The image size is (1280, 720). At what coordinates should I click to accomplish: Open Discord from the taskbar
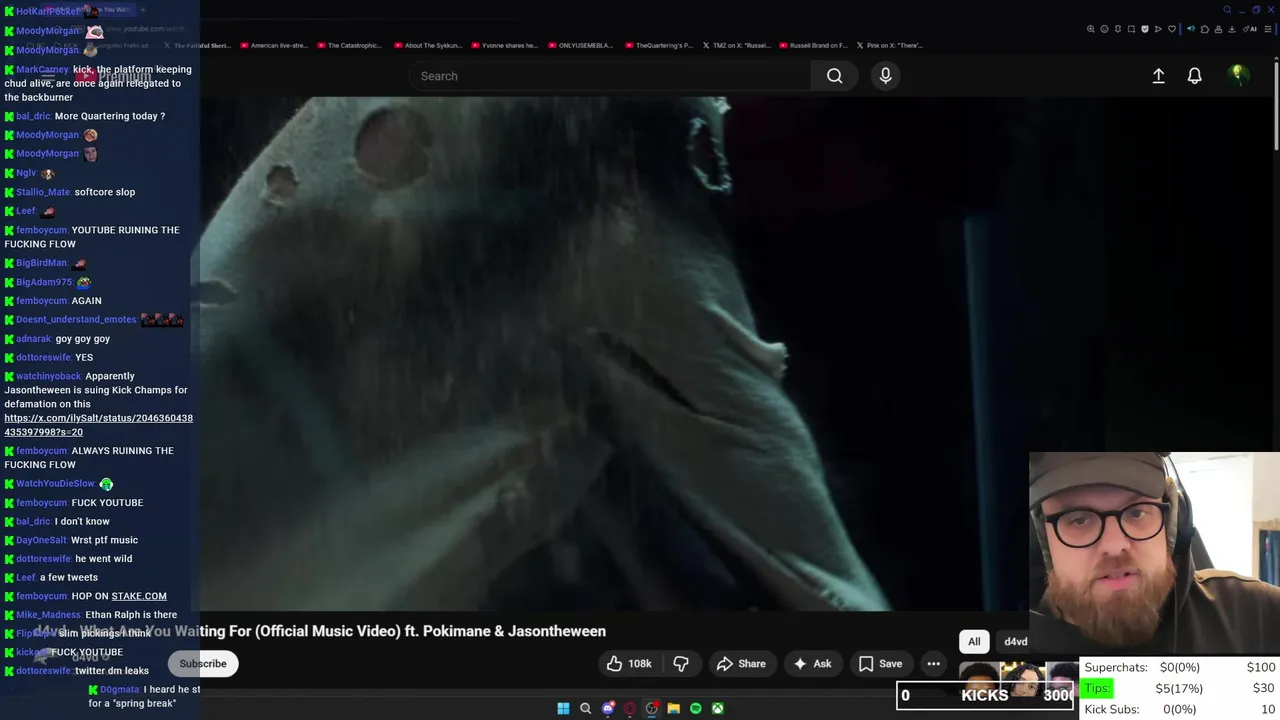[608, 708]
